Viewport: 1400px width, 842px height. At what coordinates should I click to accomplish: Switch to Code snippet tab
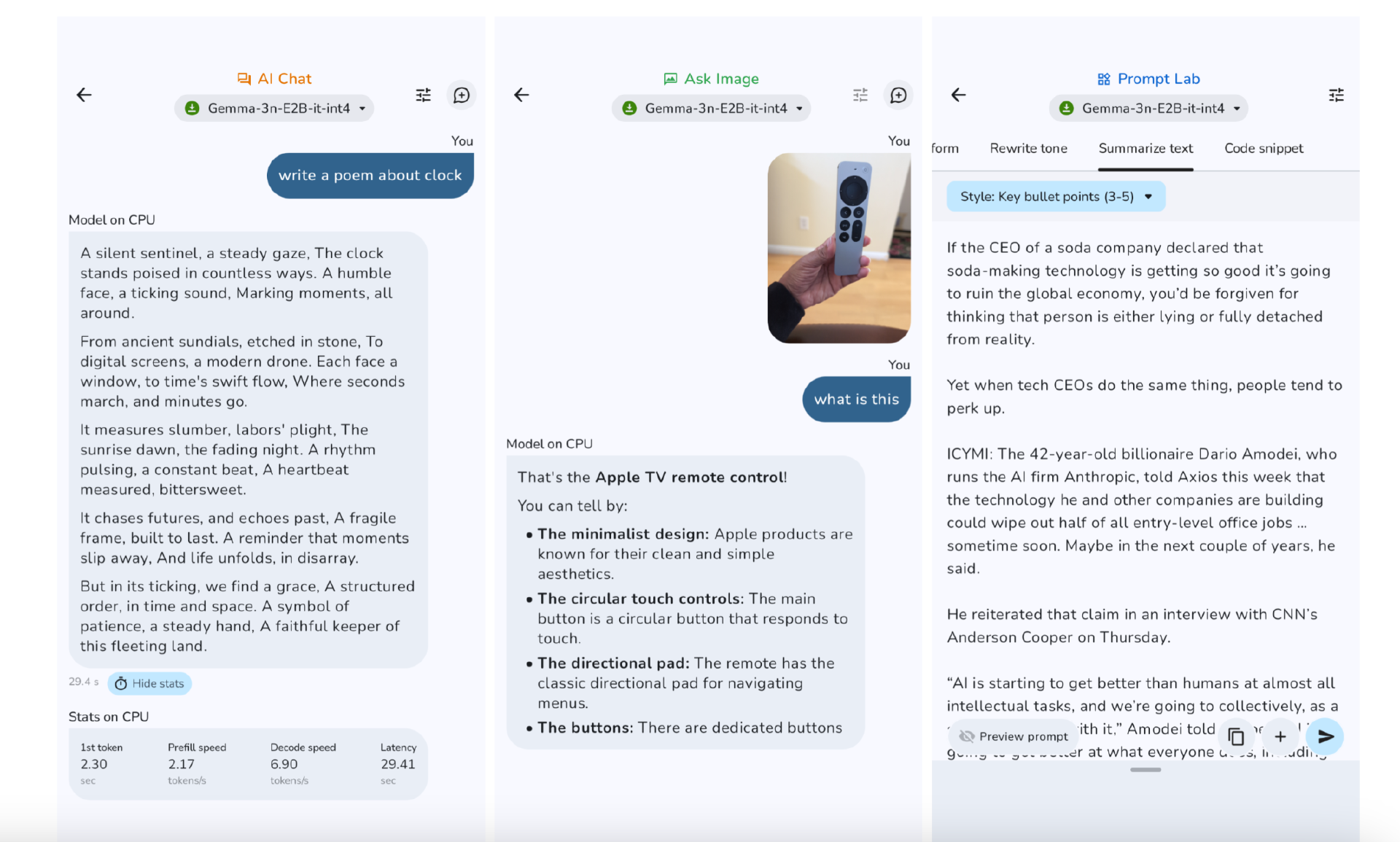[x=1264, y=148]
